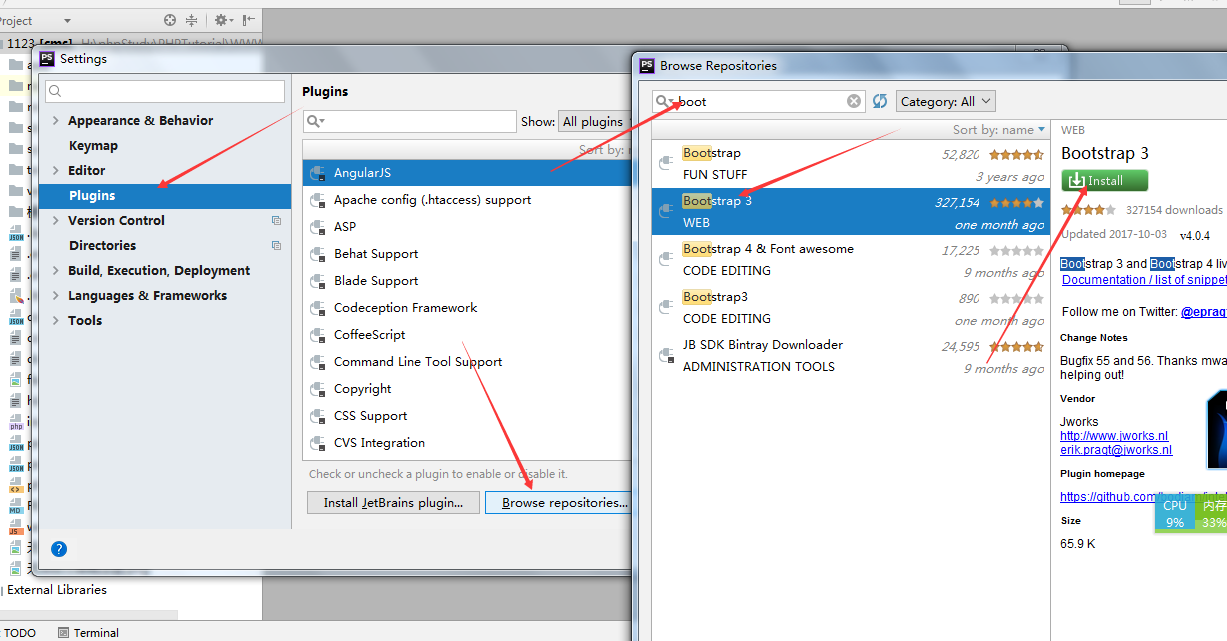Select the ASP plugin row

point(467,227)
